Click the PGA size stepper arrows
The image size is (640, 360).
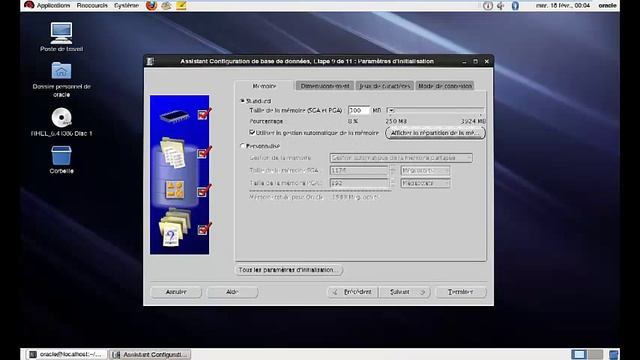click(393, 183)
